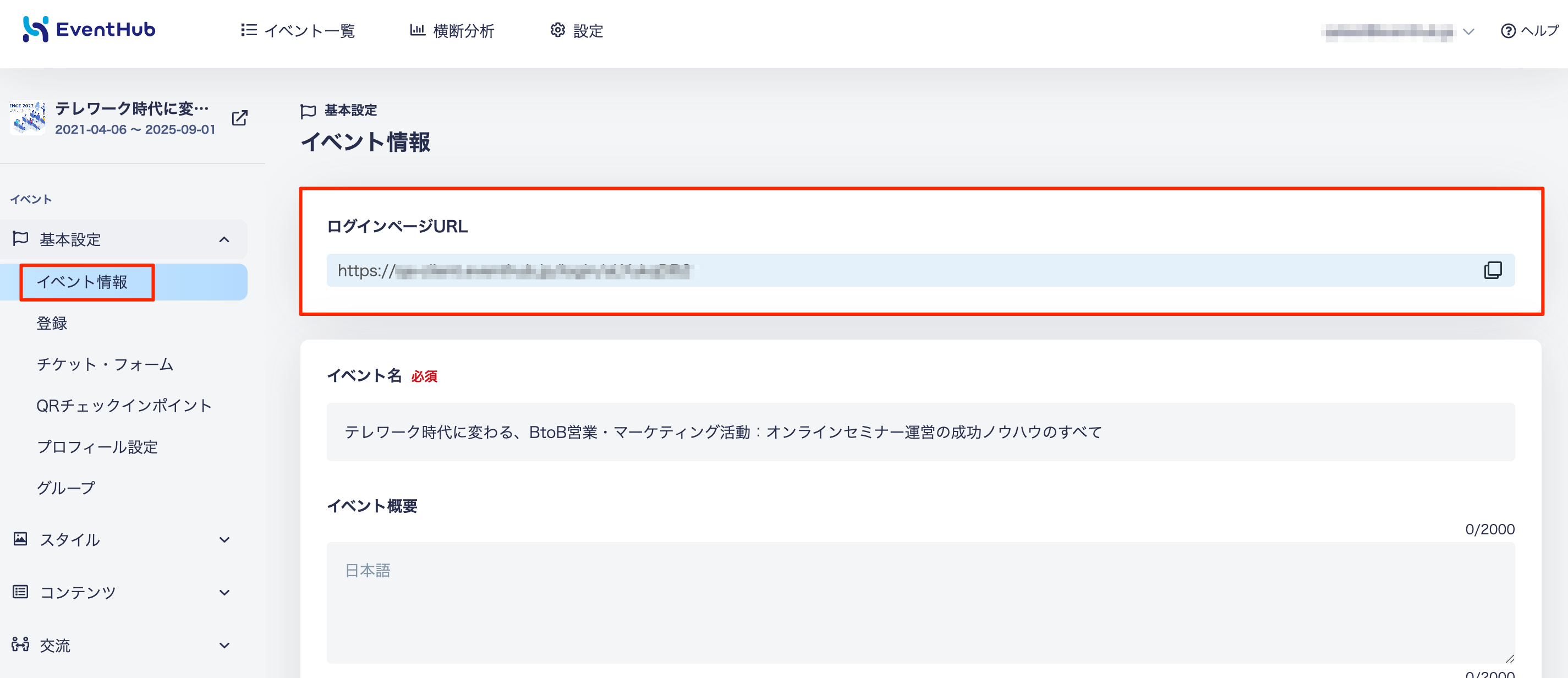The image size is (1568, 678).
Task: Click the 交流 people icon
Action: coord(20,644)
